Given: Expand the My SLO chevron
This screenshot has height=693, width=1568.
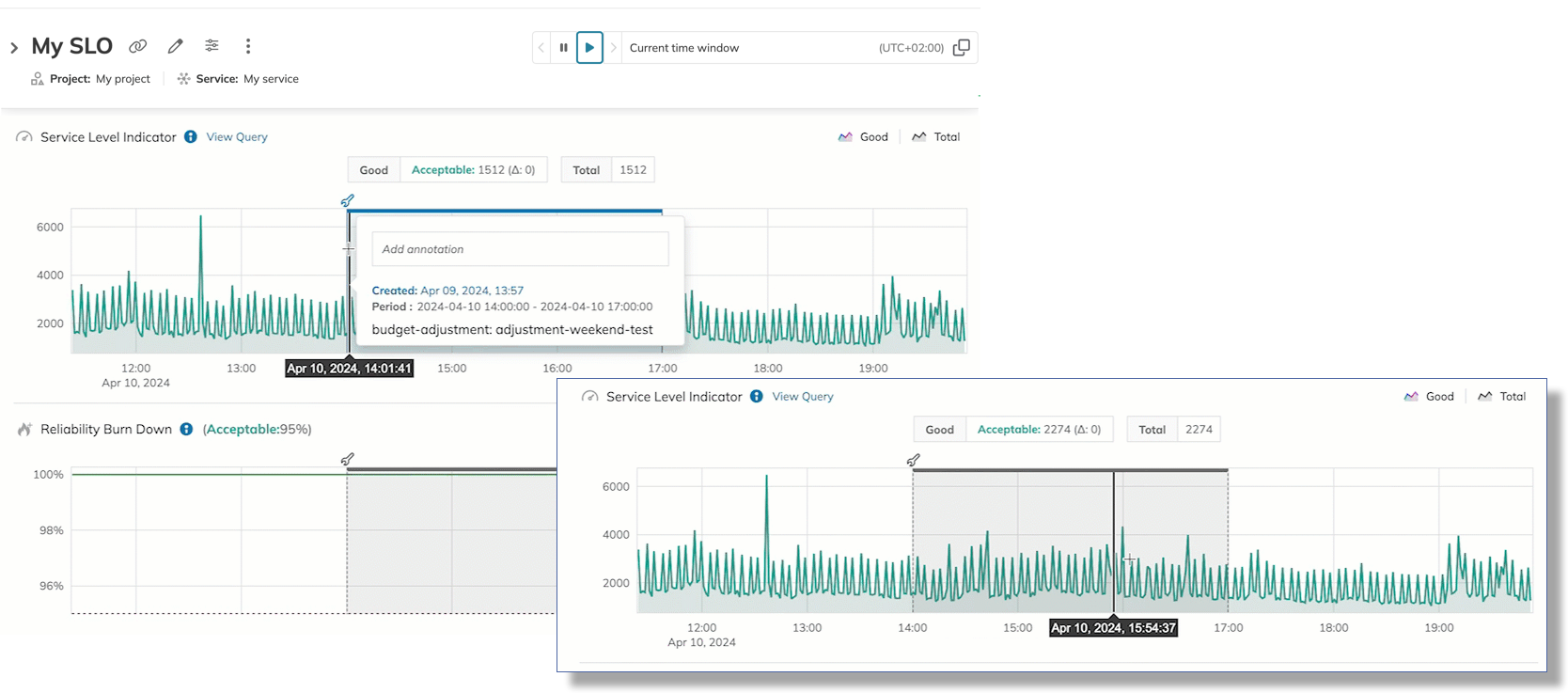Looking at the screenshot, I should 14,47.
